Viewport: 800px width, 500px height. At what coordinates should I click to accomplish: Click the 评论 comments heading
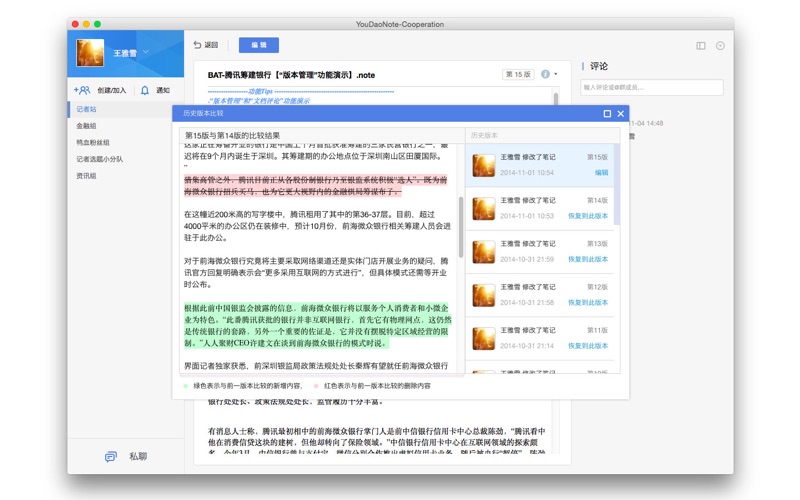pos(599,66)
